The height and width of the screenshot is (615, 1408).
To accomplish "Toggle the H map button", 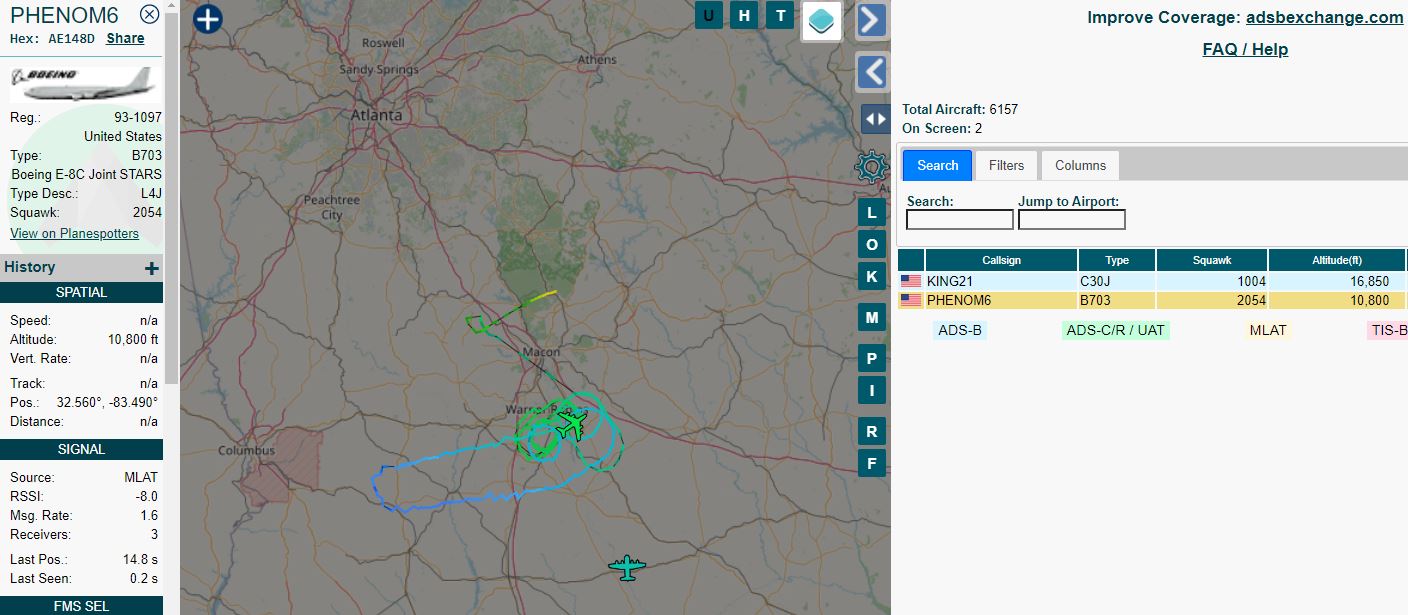I will click(x=744, y=15).
